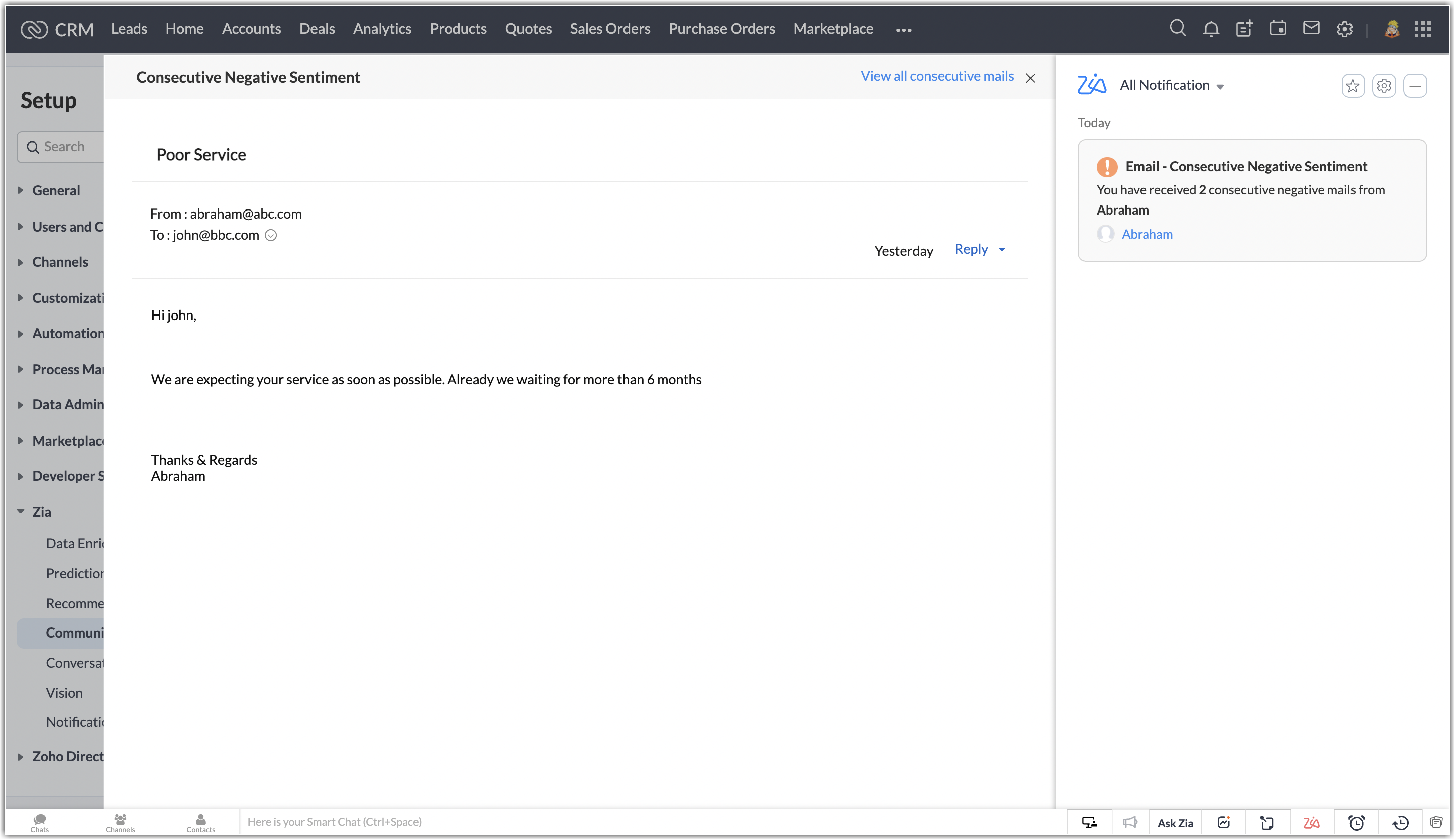
Task: Open the notifications bell icon
Action: 1211,28
